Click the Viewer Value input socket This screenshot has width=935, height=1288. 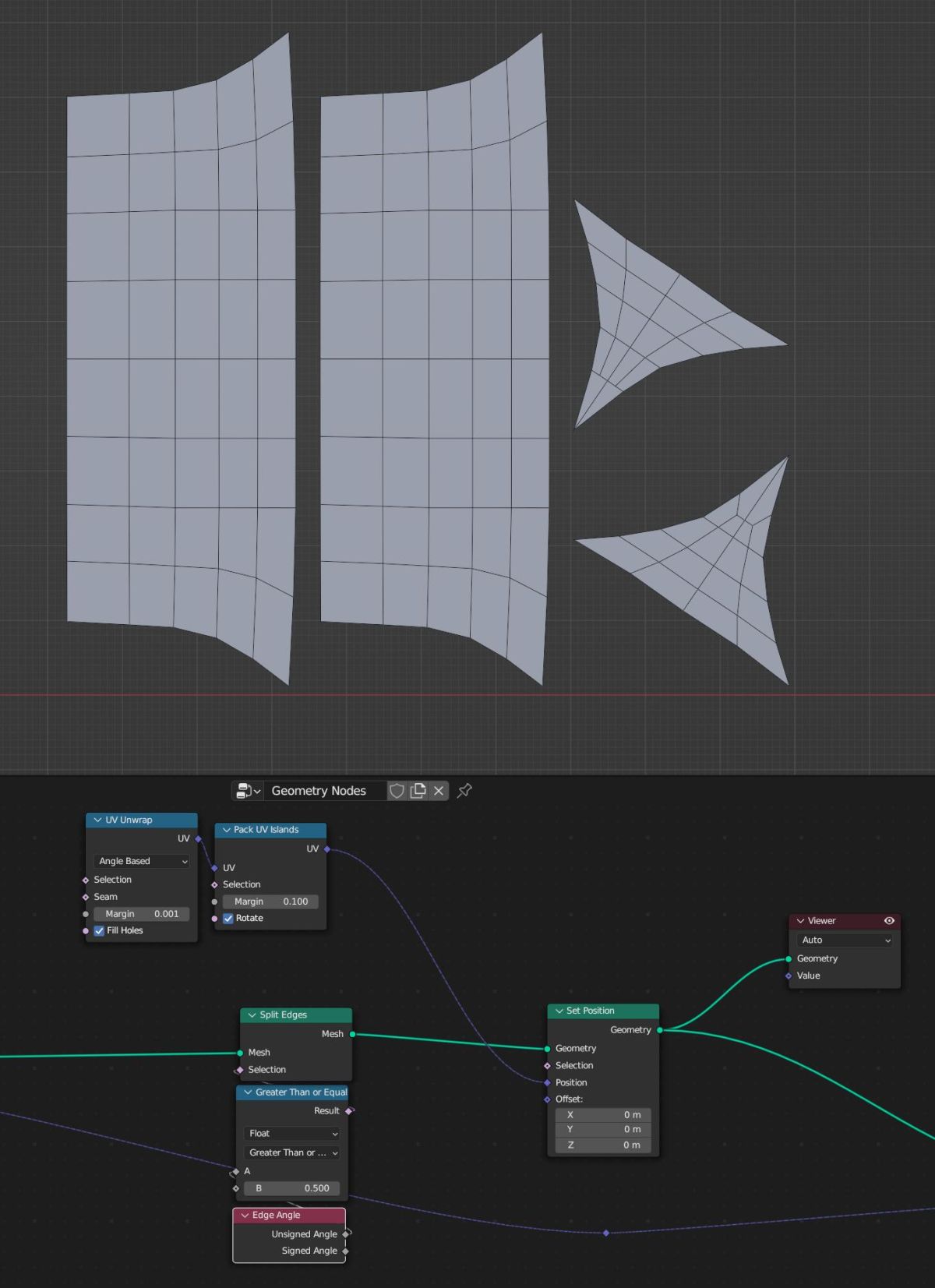click(789, 976)
